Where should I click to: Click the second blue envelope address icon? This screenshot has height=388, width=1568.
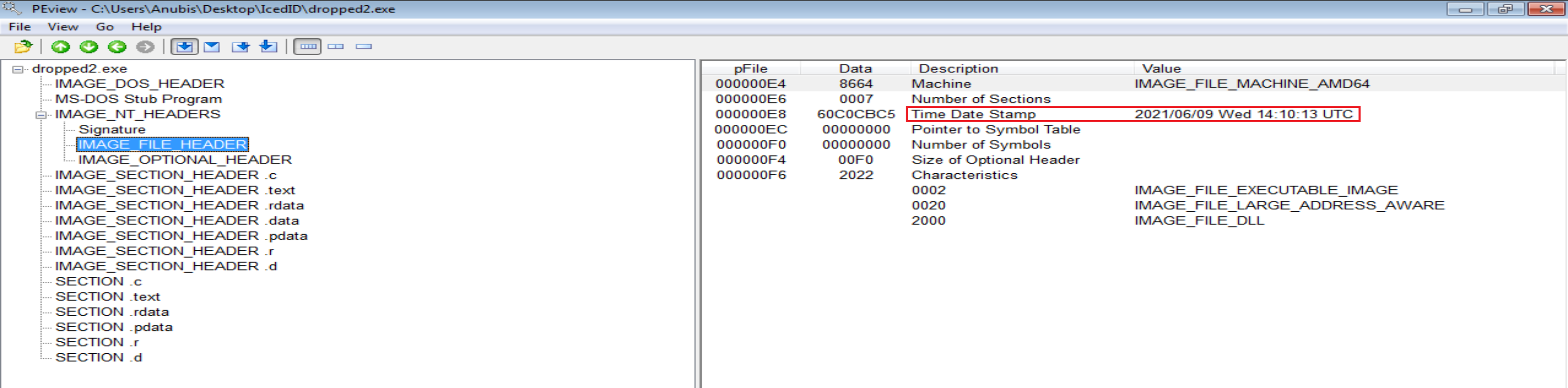[x=212, y=47]
